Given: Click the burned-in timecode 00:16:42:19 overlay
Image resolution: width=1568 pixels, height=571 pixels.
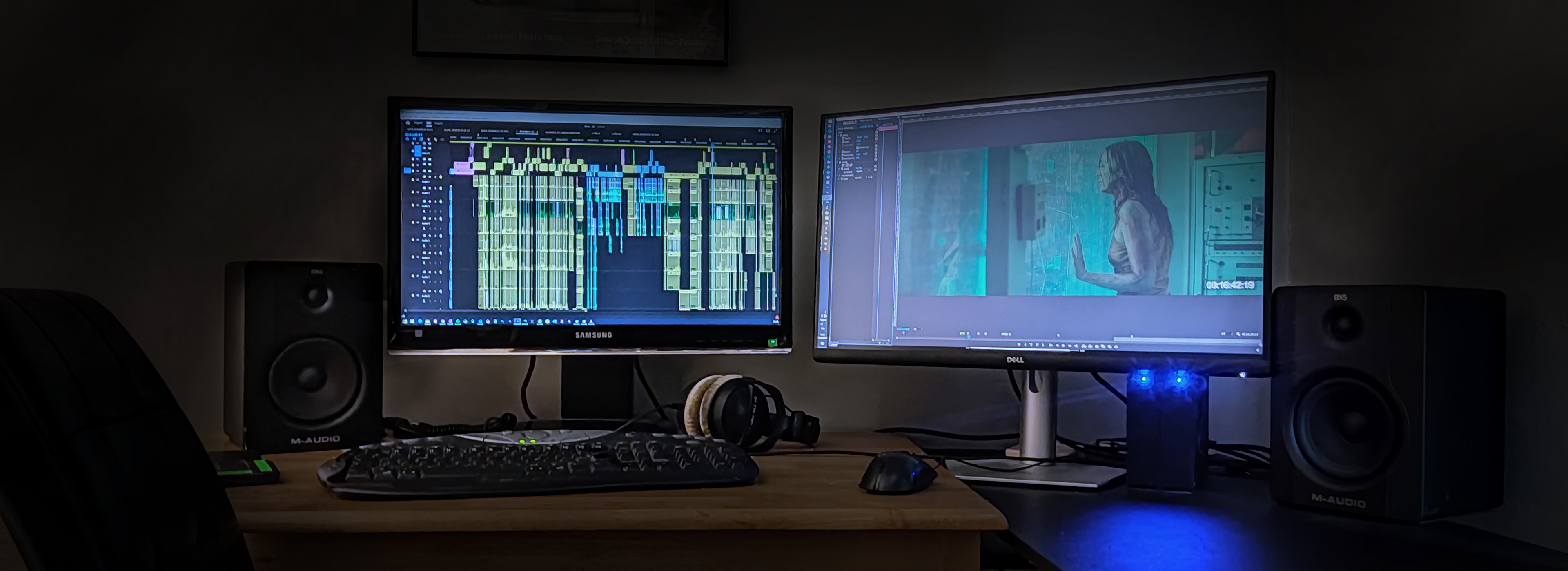Looking at the screenshot, I should tap(1230, 285).
